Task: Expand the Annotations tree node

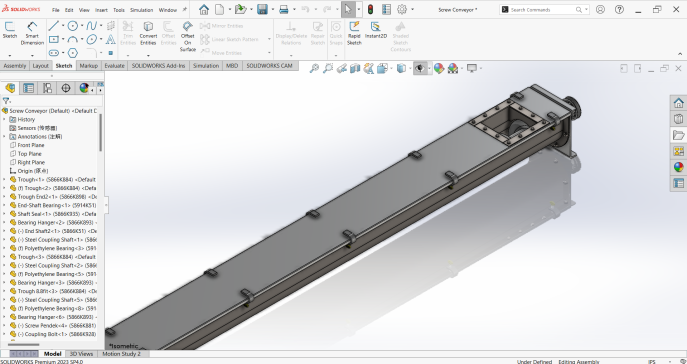Action: pyautogui.click(x=4, y=137)
